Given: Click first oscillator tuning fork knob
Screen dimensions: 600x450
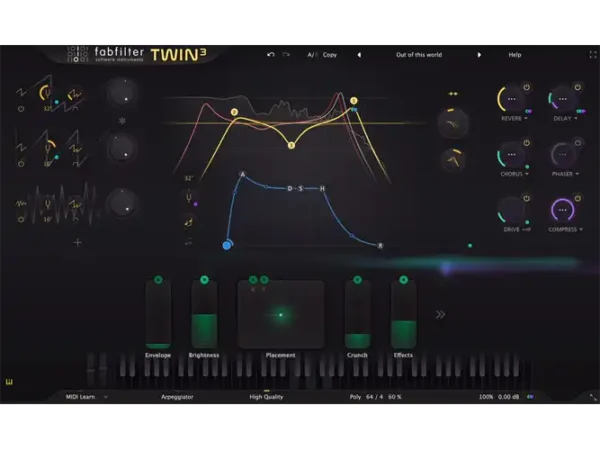Looking at the screenshot, I should (47, 93).
